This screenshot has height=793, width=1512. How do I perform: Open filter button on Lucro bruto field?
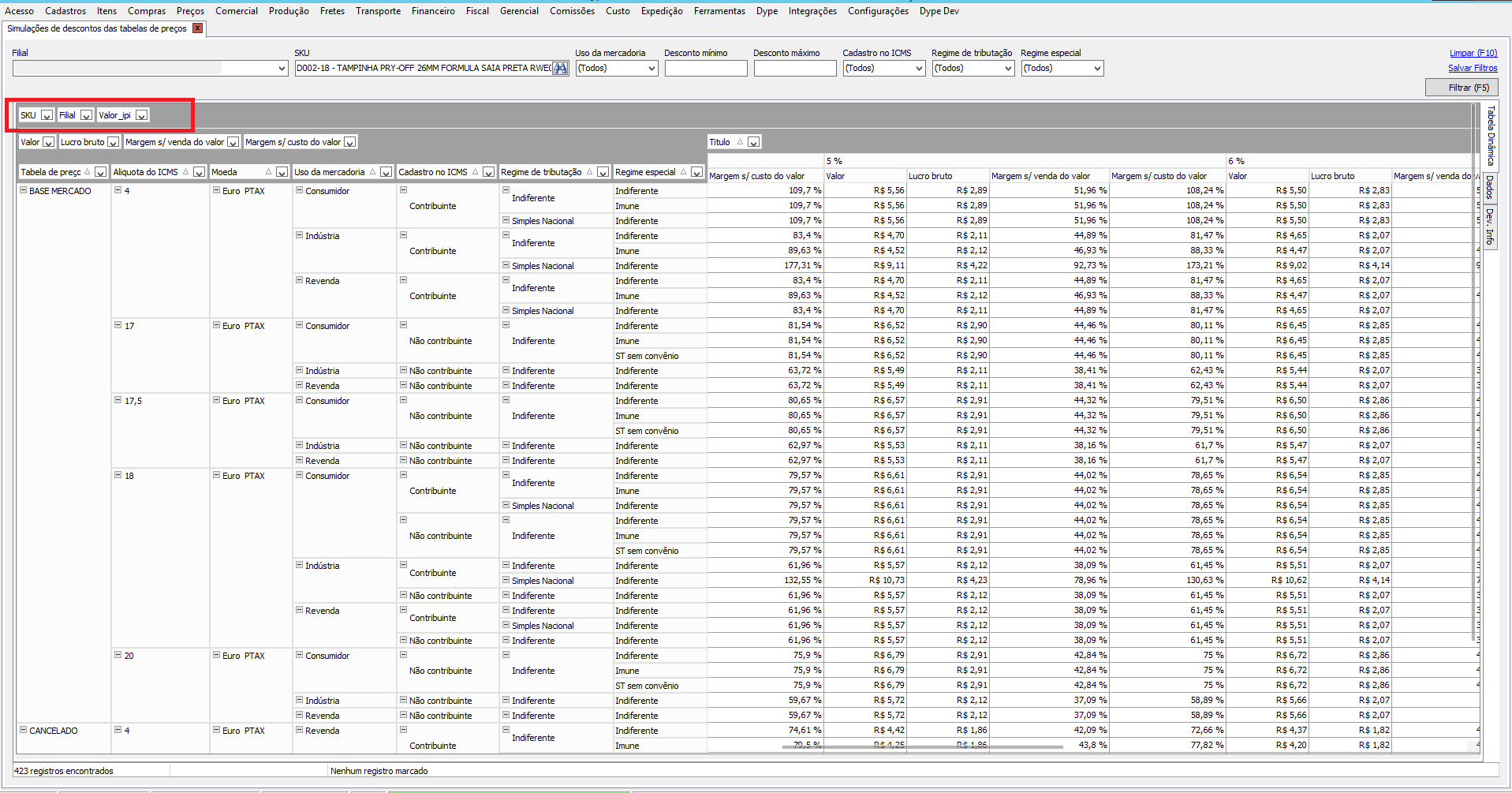coord(113,142)
